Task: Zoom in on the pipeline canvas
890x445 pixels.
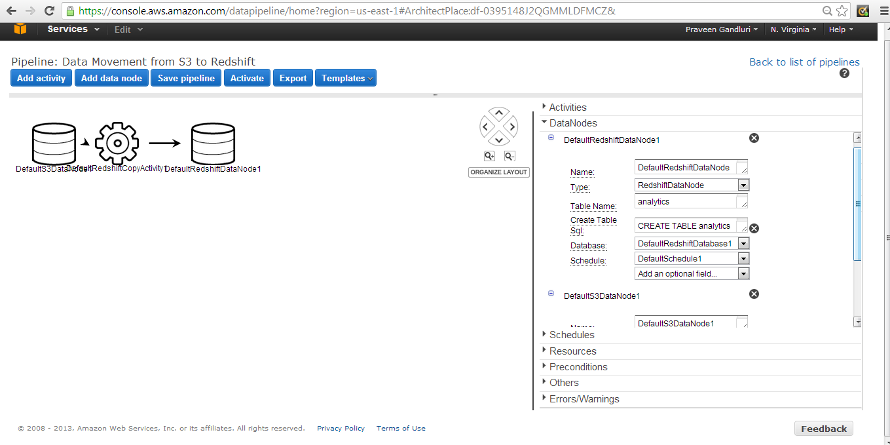Action: pos(489,156)
